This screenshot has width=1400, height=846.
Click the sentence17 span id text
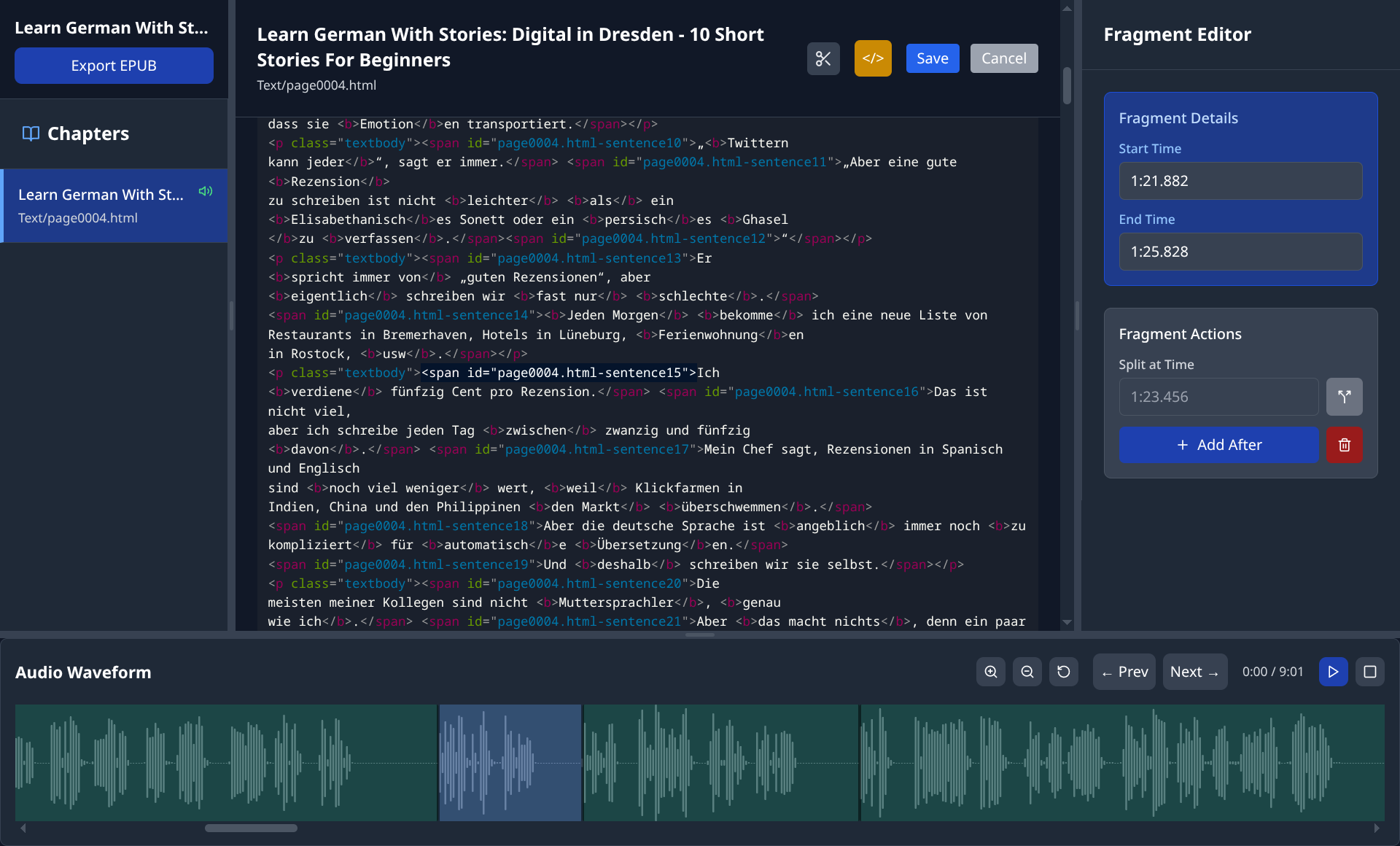596,449
